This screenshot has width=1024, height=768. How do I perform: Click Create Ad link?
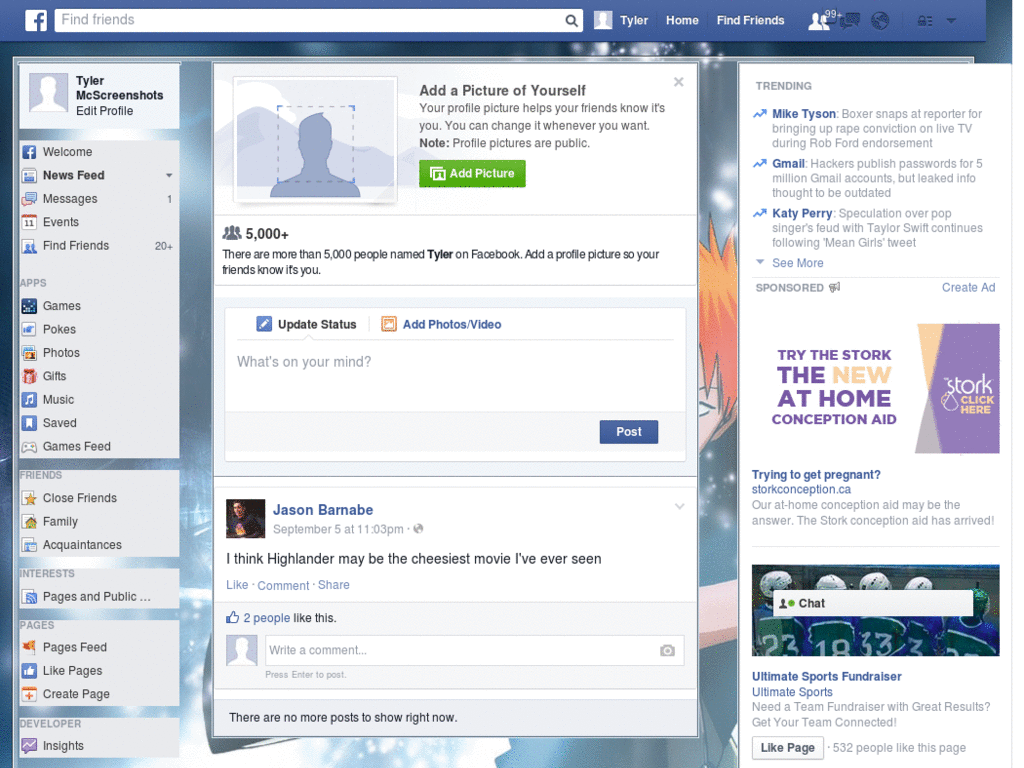(x=968, y=287)
